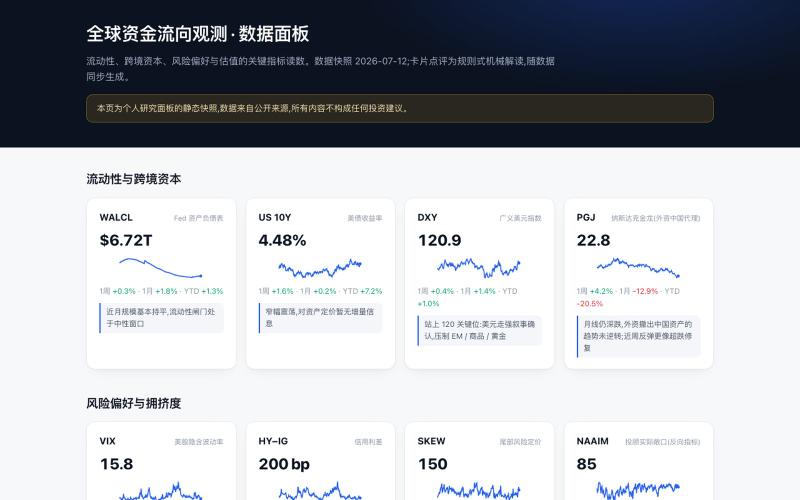Click the WALCL ticker label
Screen dimensions: 800x500
pos(116,217)
